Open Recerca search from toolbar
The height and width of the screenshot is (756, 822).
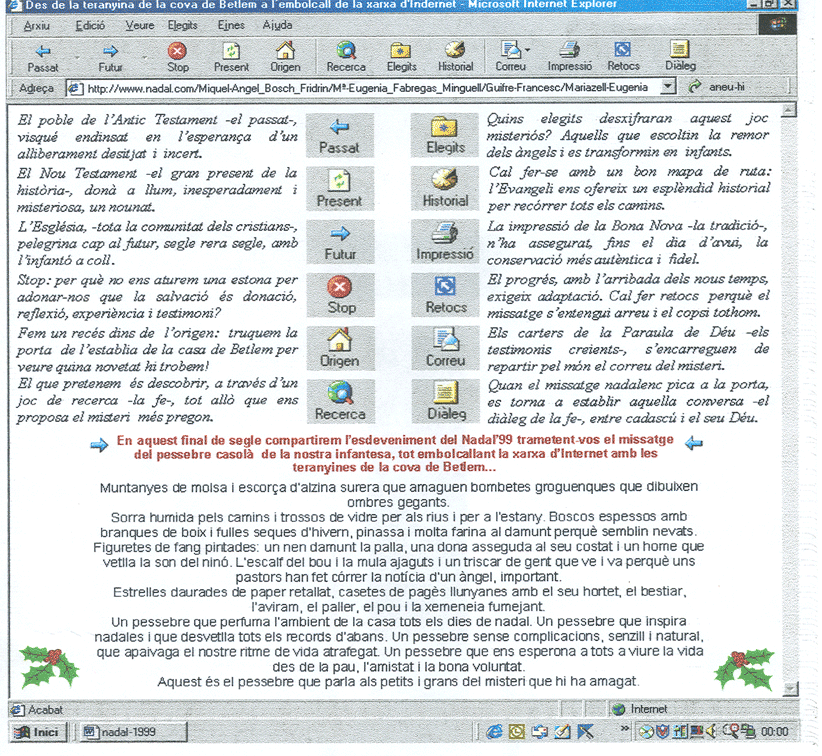tap(346, 58)
